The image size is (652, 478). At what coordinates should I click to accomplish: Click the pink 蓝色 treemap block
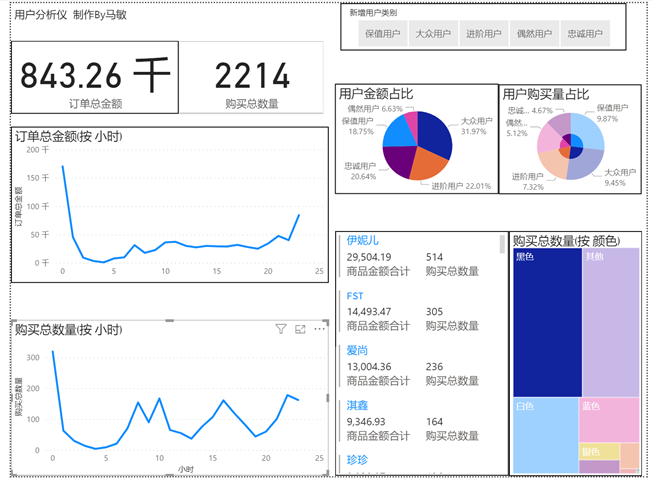click(x=609, y=420)
